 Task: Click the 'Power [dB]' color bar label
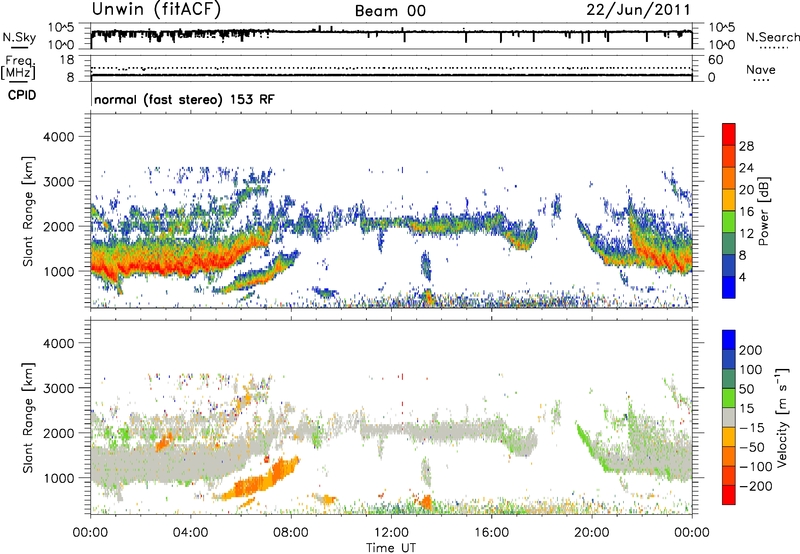pos(763,211)
